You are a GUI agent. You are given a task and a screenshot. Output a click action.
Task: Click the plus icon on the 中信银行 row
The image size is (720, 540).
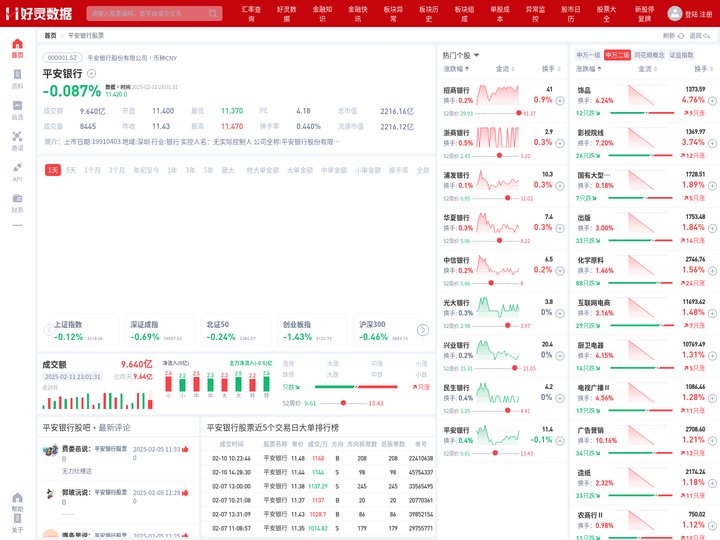click(x=560, y=270)
